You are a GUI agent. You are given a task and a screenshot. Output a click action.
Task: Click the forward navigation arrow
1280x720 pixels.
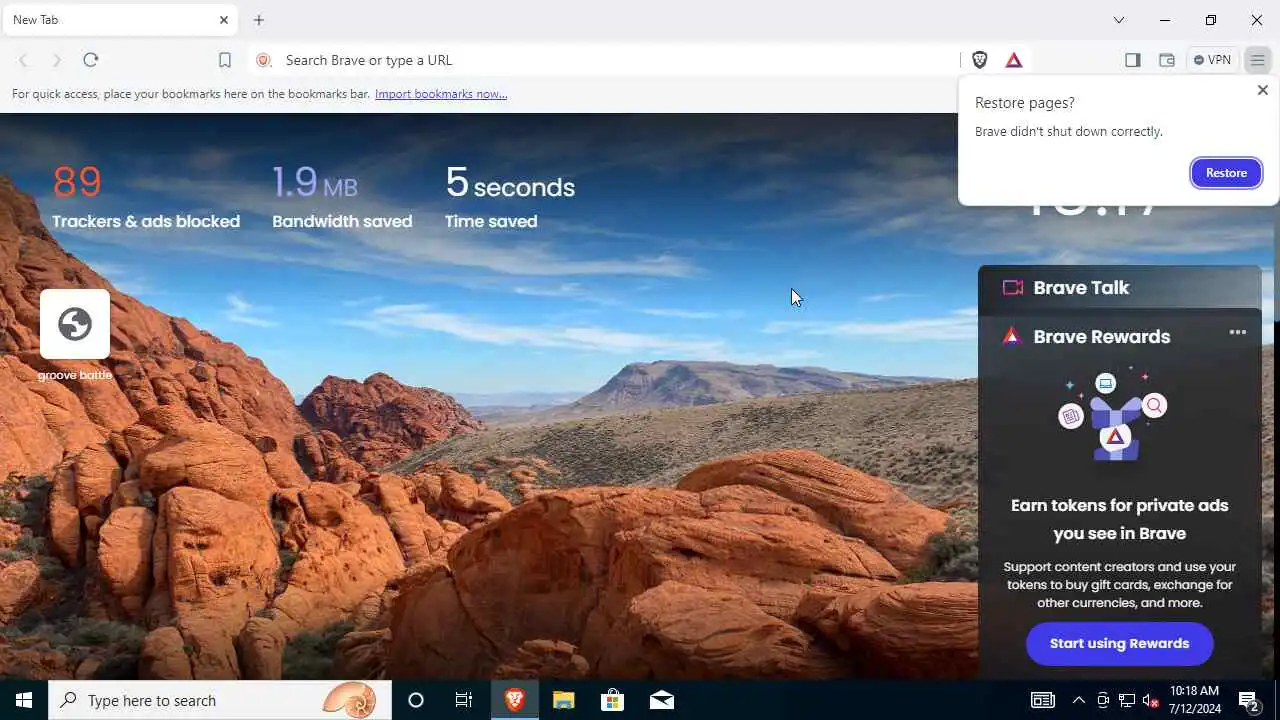click(57, 60)
